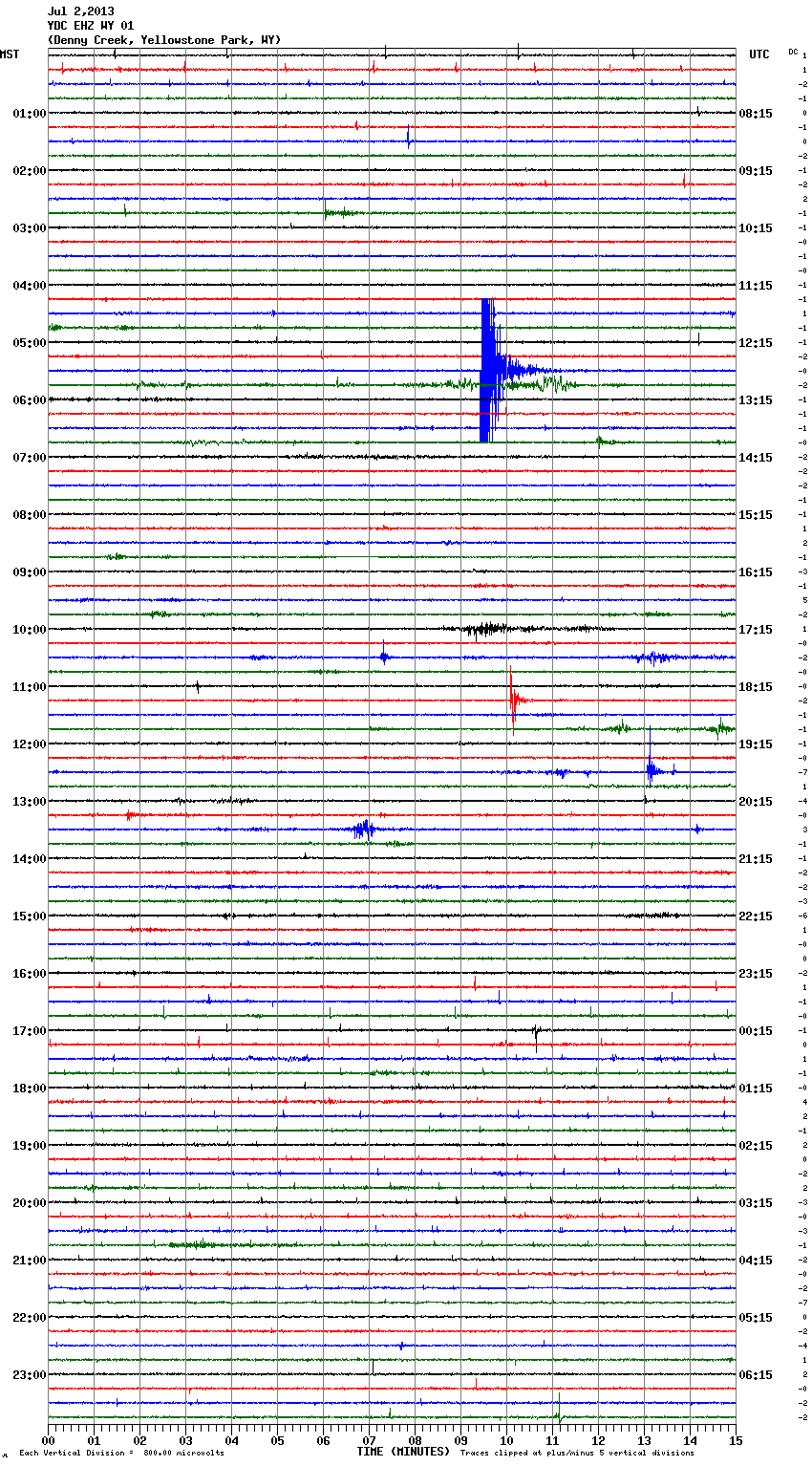
Task: Click the black tremor burst on the 10:00 row
Action: pos(487,629)
